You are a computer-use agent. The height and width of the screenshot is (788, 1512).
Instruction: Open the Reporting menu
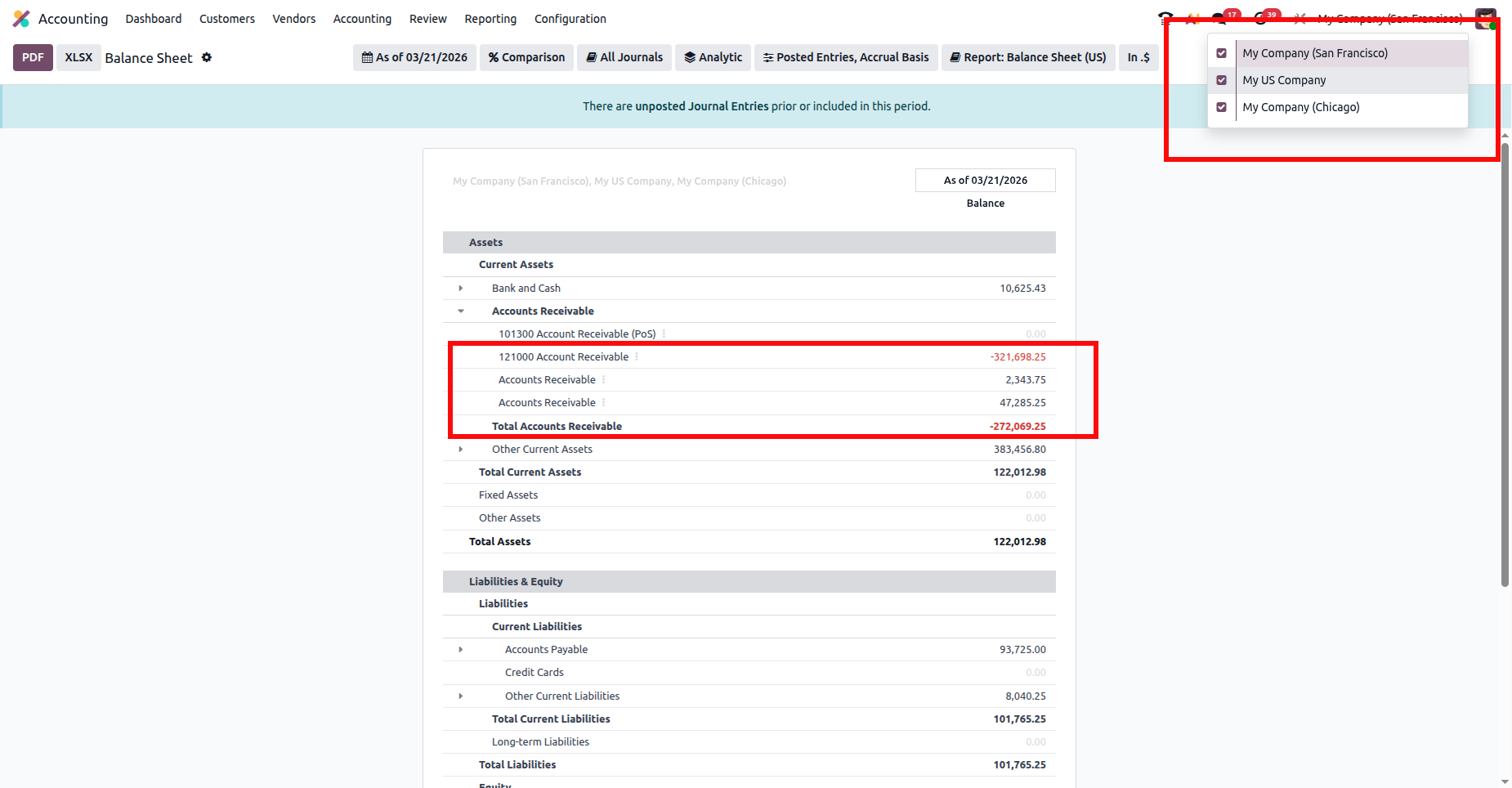[490, 19]
